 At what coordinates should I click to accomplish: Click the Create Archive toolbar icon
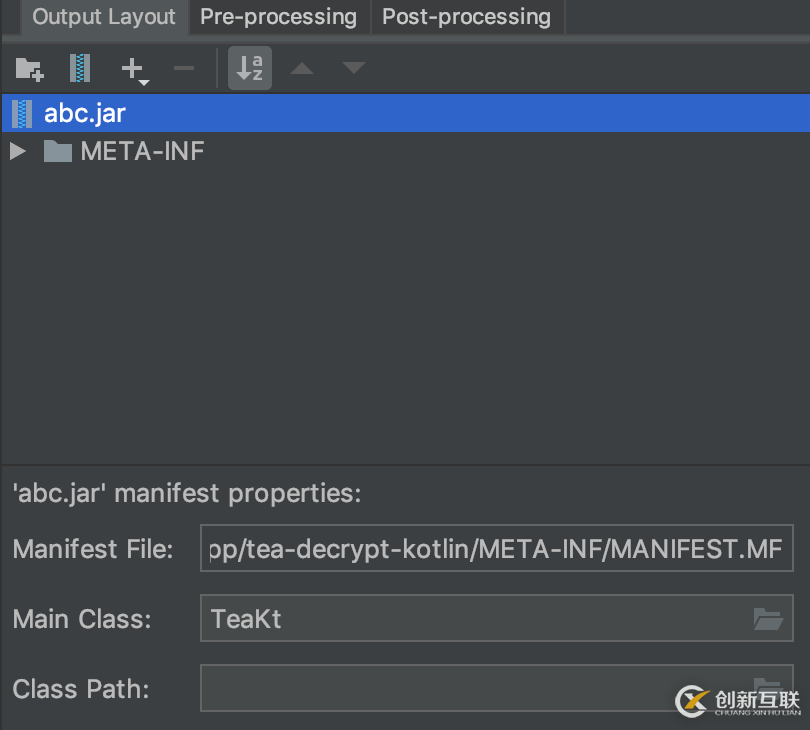80,69
